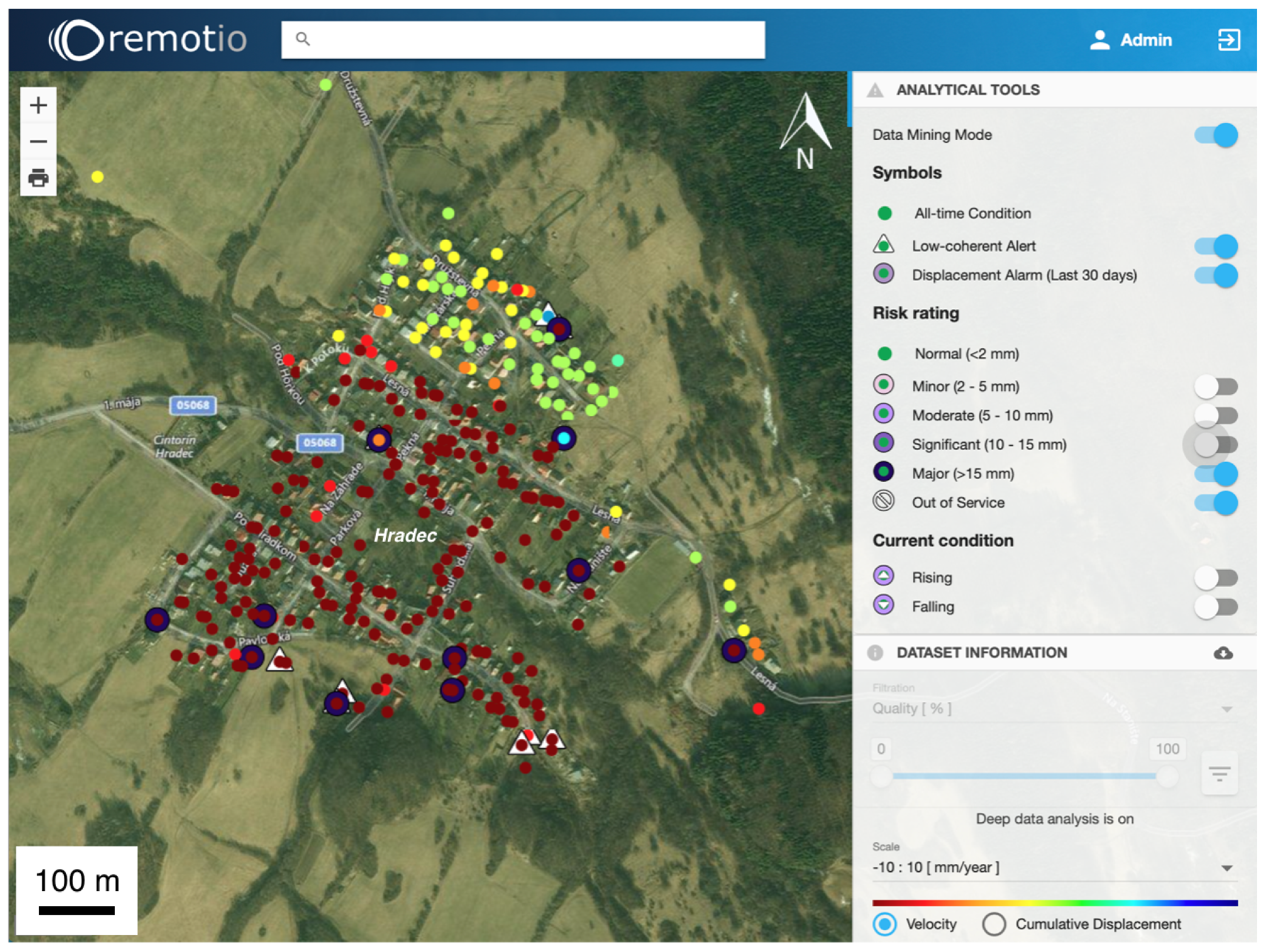Click the filter icon beside quality slider
Screen dimensions: 1267x952
[1219, 774]
